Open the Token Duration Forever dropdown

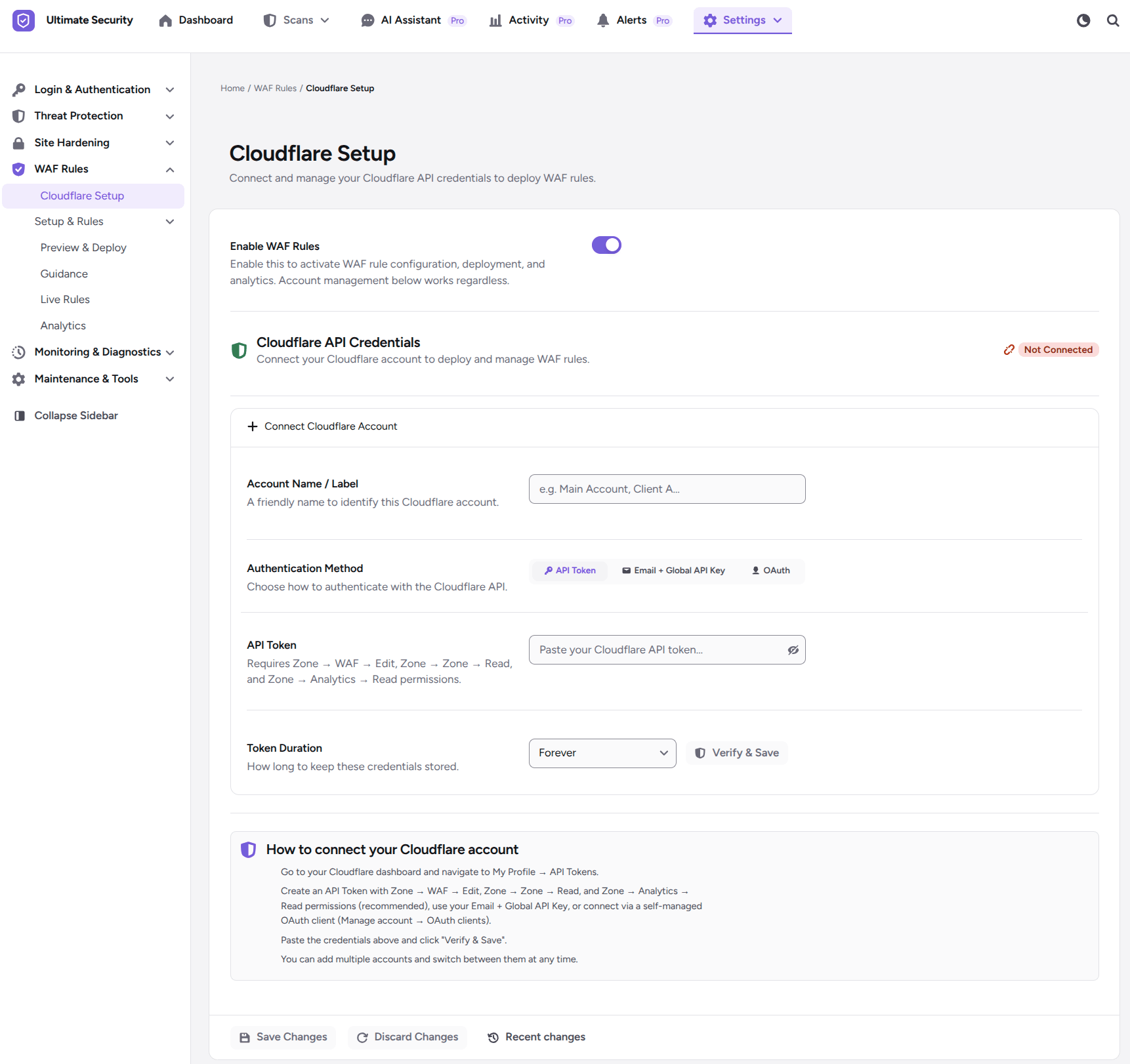click(602, 753)
